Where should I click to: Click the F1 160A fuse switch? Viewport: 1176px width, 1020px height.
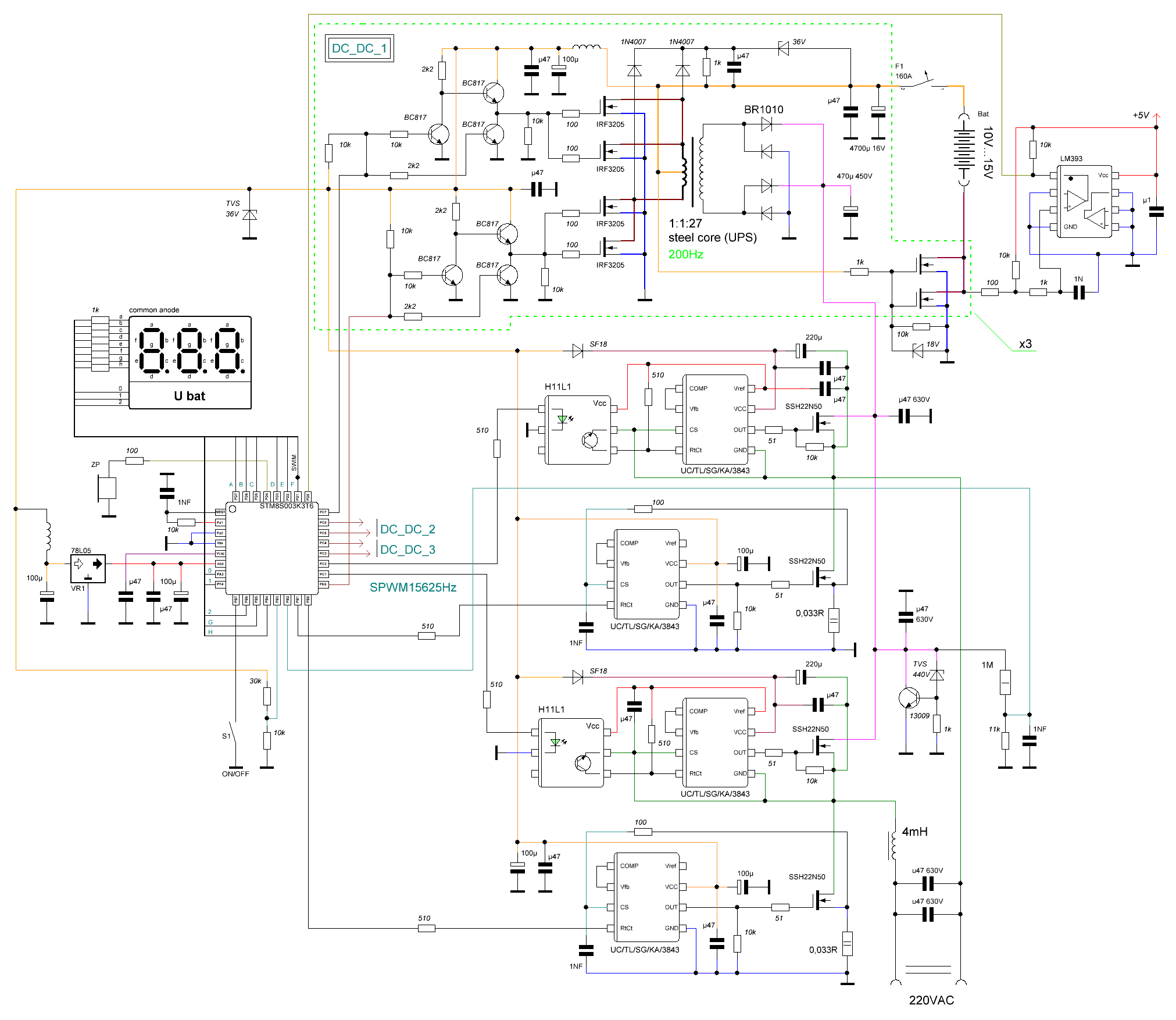pyautogui.click(x=924, y=83)
